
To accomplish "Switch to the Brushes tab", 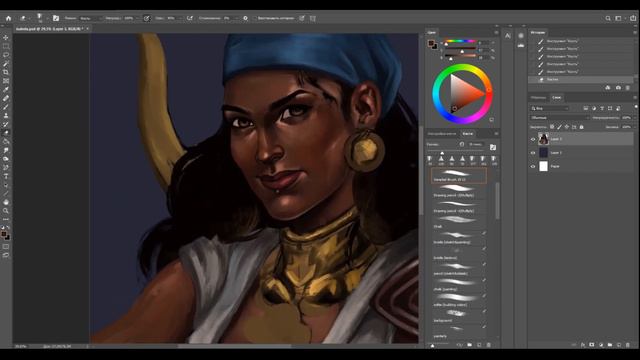I will click(468, 133).
